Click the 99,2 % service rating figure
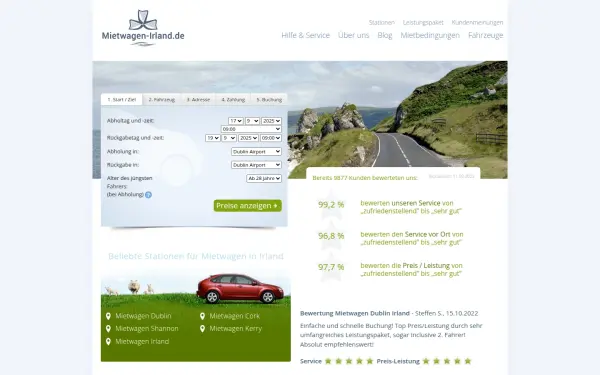Image resolution: width=600 pixels, height=375 pixels. click(331, 205)
